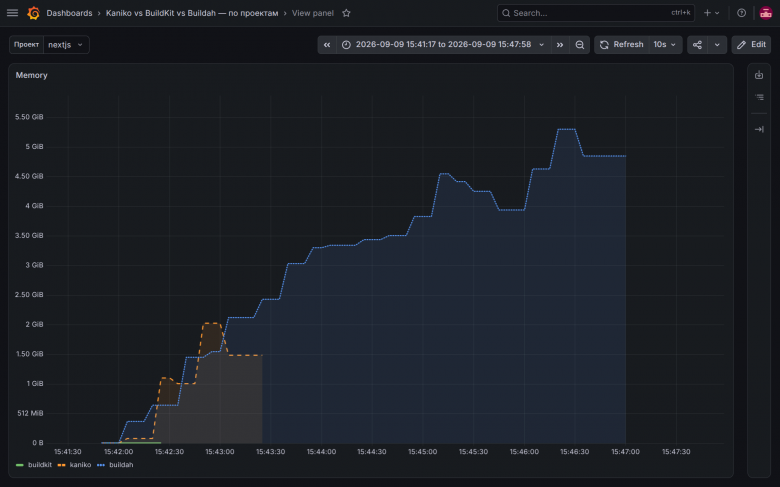Viewport: 780px width, 487px height.
Task: Click the Edit panel button
Action: pyautogui.click(x=751, y=45)
